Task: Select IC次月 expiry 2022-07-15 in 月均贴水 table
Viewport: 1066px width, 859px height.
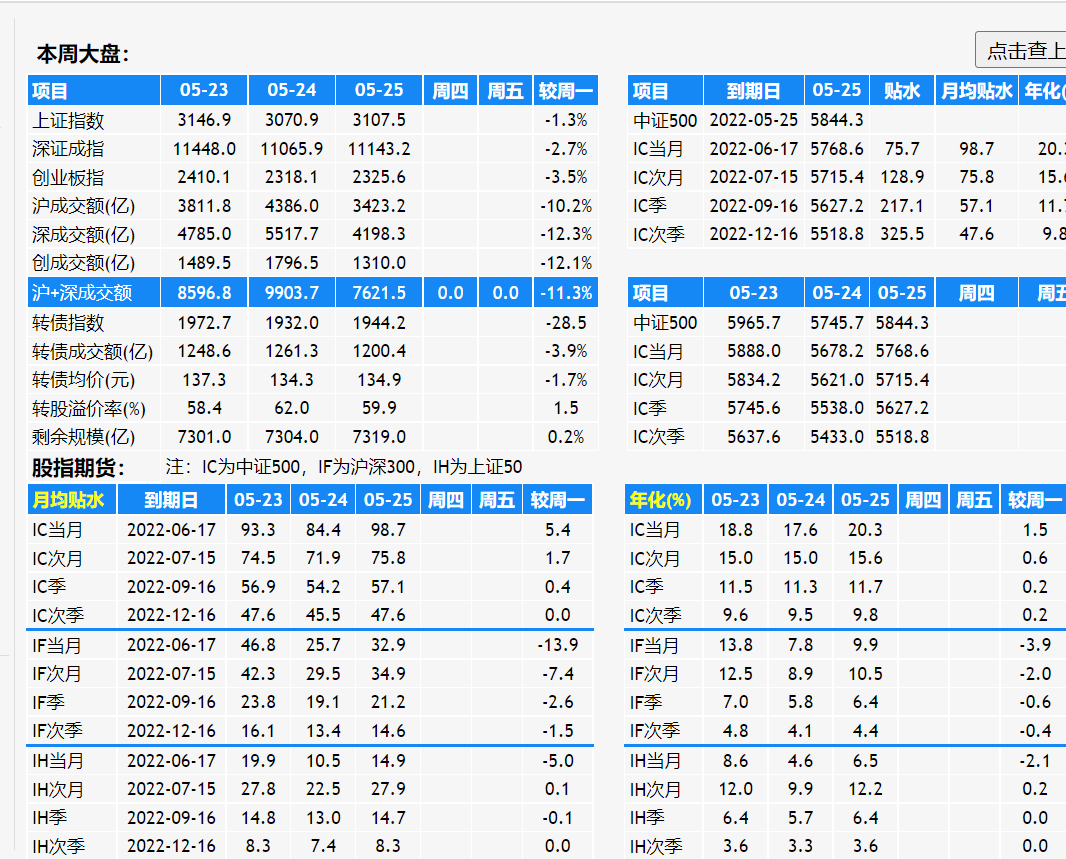Action: pyautogui.click(x=171, y=558)
